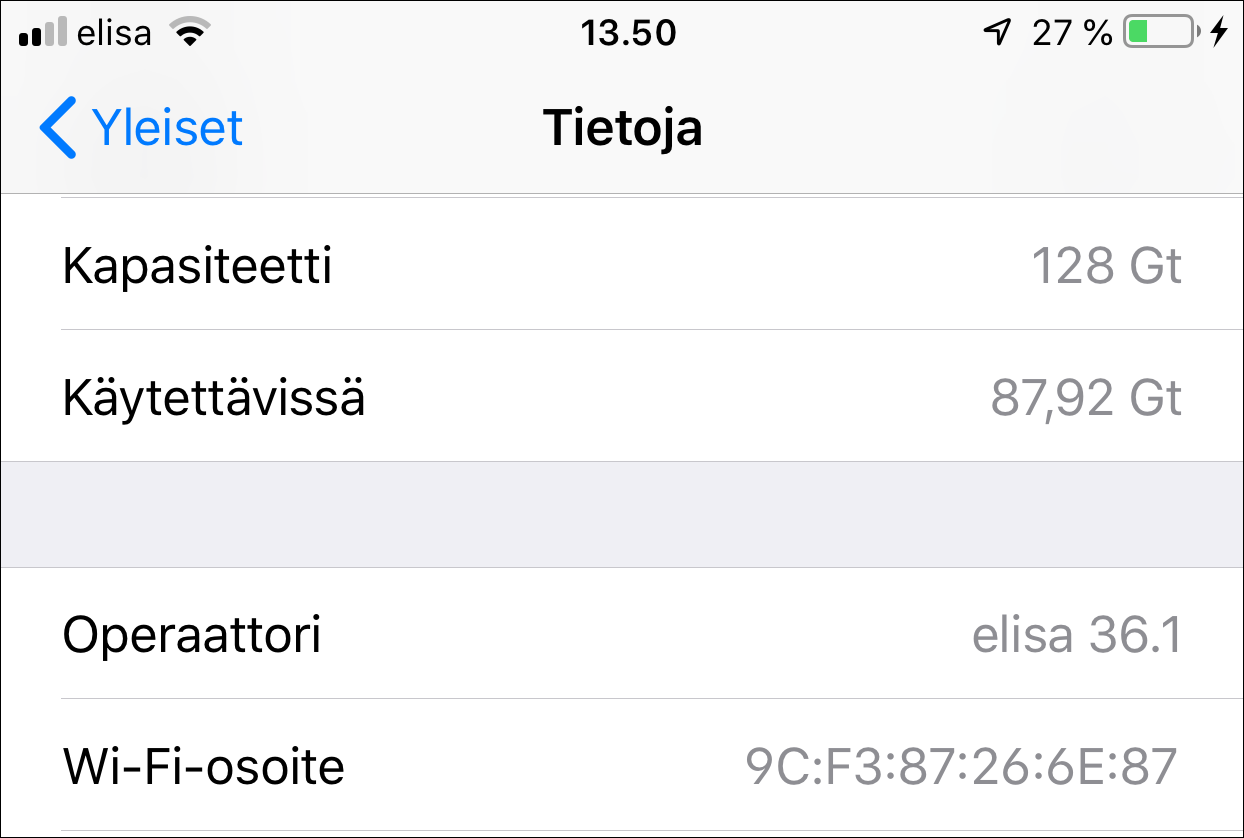Tap the 87,92 Gt available storage value

1084,397
